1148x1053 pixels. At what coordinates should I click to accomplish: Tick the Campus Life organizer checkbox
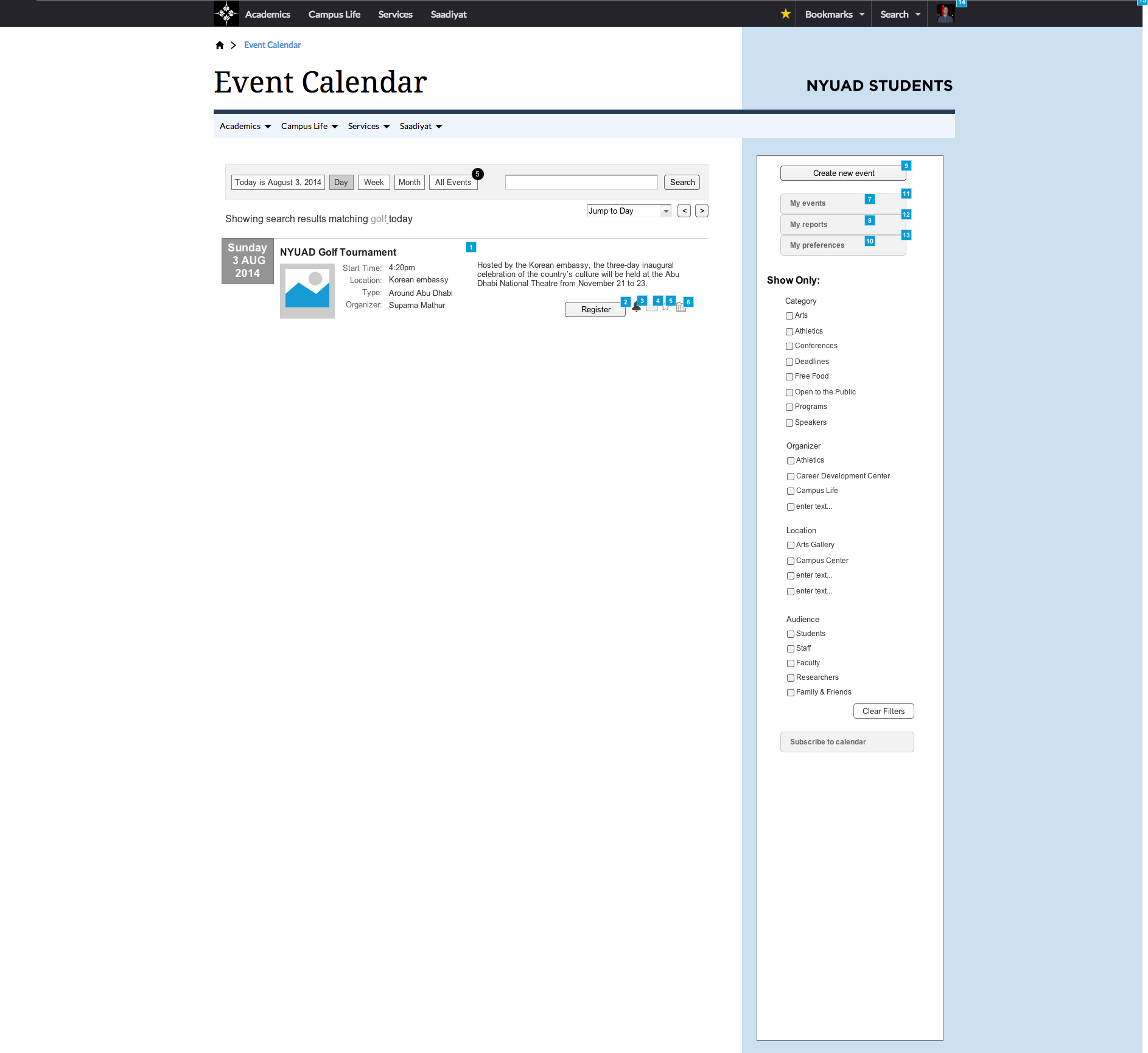coord(791,491)
